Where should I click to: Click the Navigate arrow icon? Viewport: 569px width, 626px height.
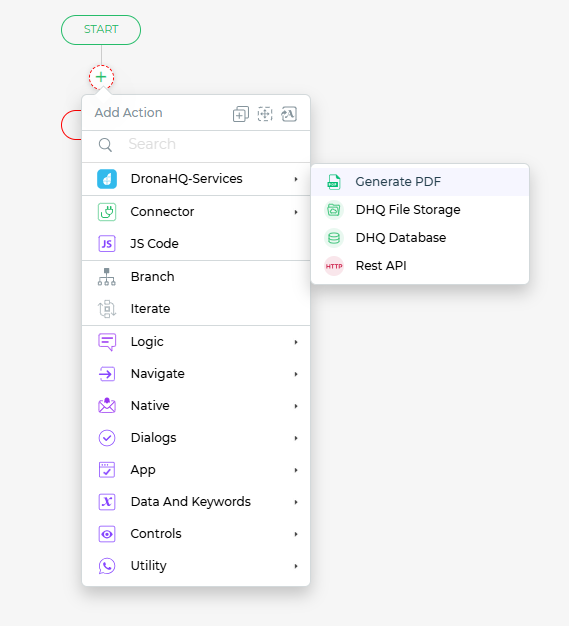[x=107, y=374]
